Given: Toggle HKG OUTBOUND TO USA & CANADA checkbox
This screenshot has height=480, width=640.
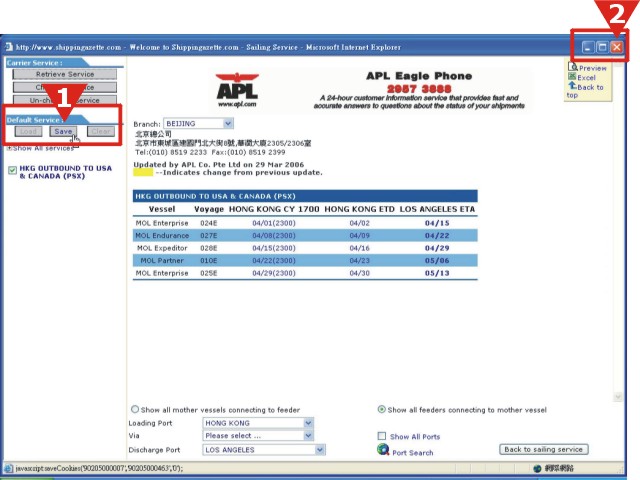Looking at the screenshot, I should point(13,170).
